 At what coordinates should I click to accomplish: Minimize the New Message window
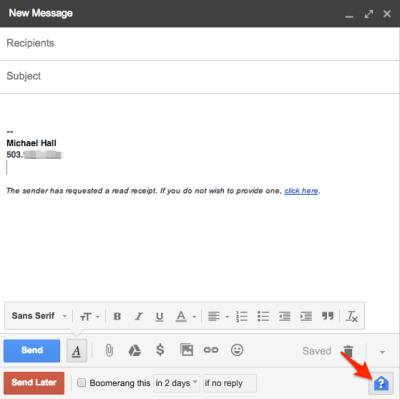tap(349, 15)
